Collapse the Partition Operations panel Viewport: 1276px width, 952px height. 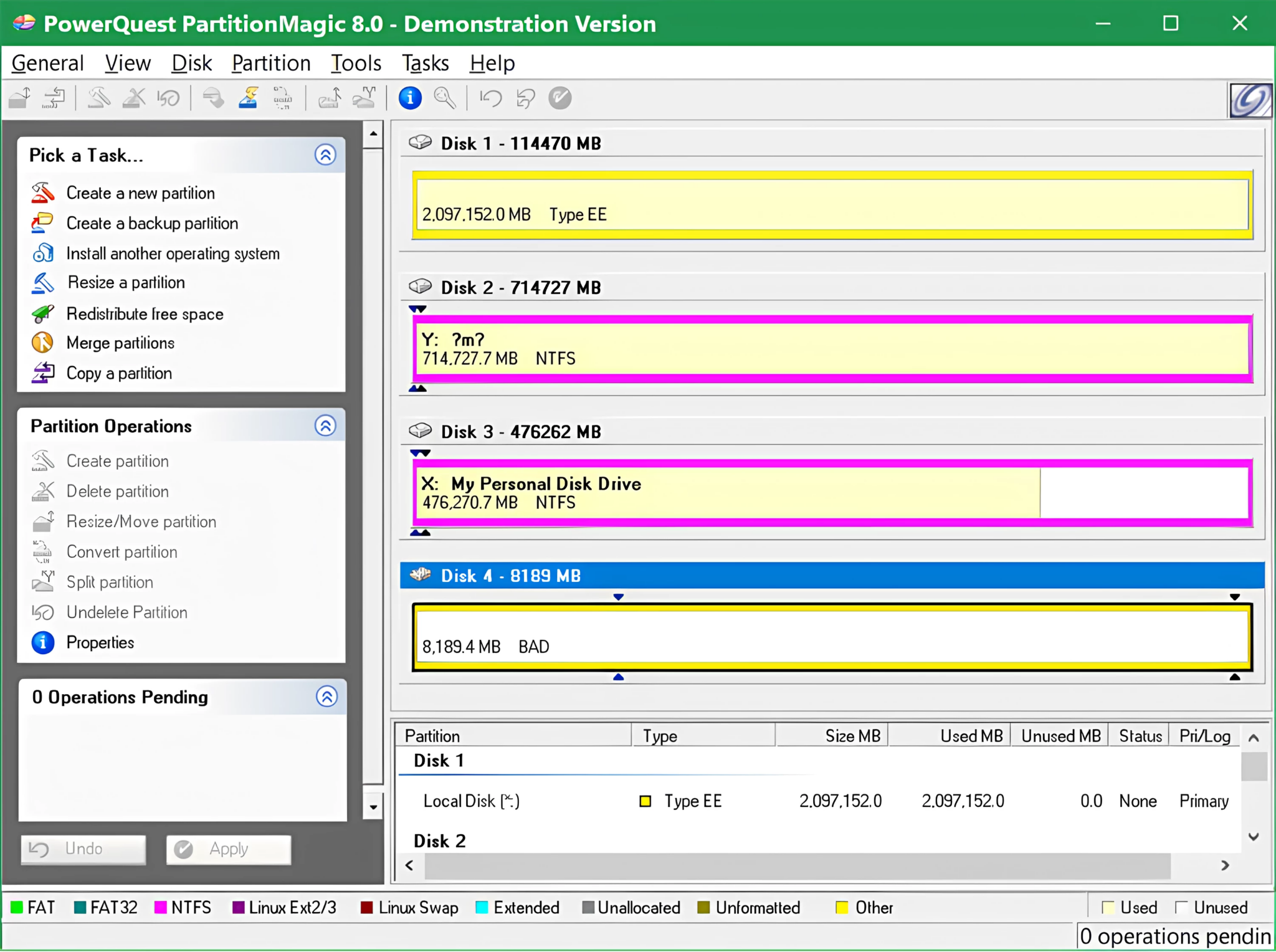325,426
